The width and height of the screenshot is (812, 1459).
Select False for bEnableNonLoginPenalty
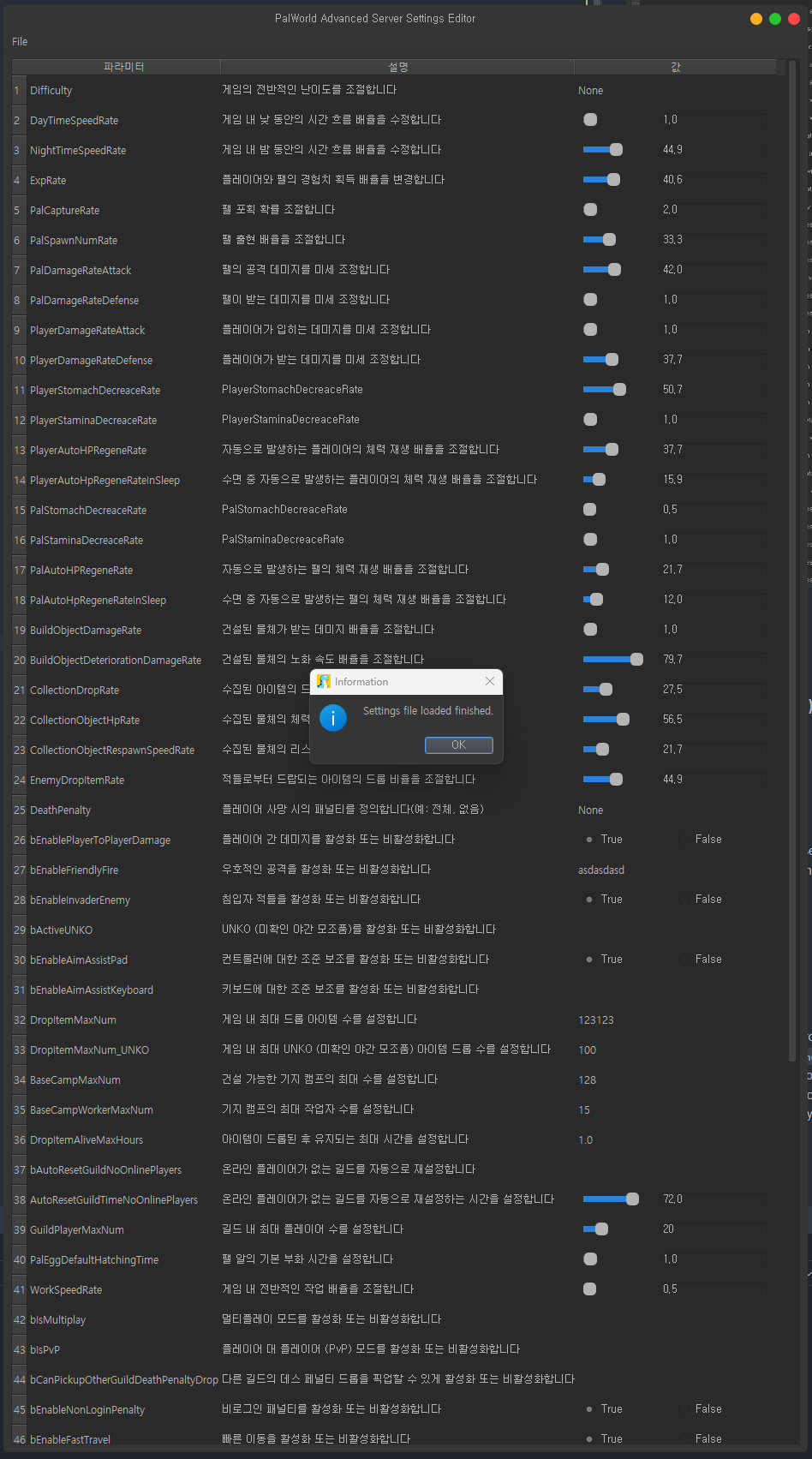pos(700,1409)
